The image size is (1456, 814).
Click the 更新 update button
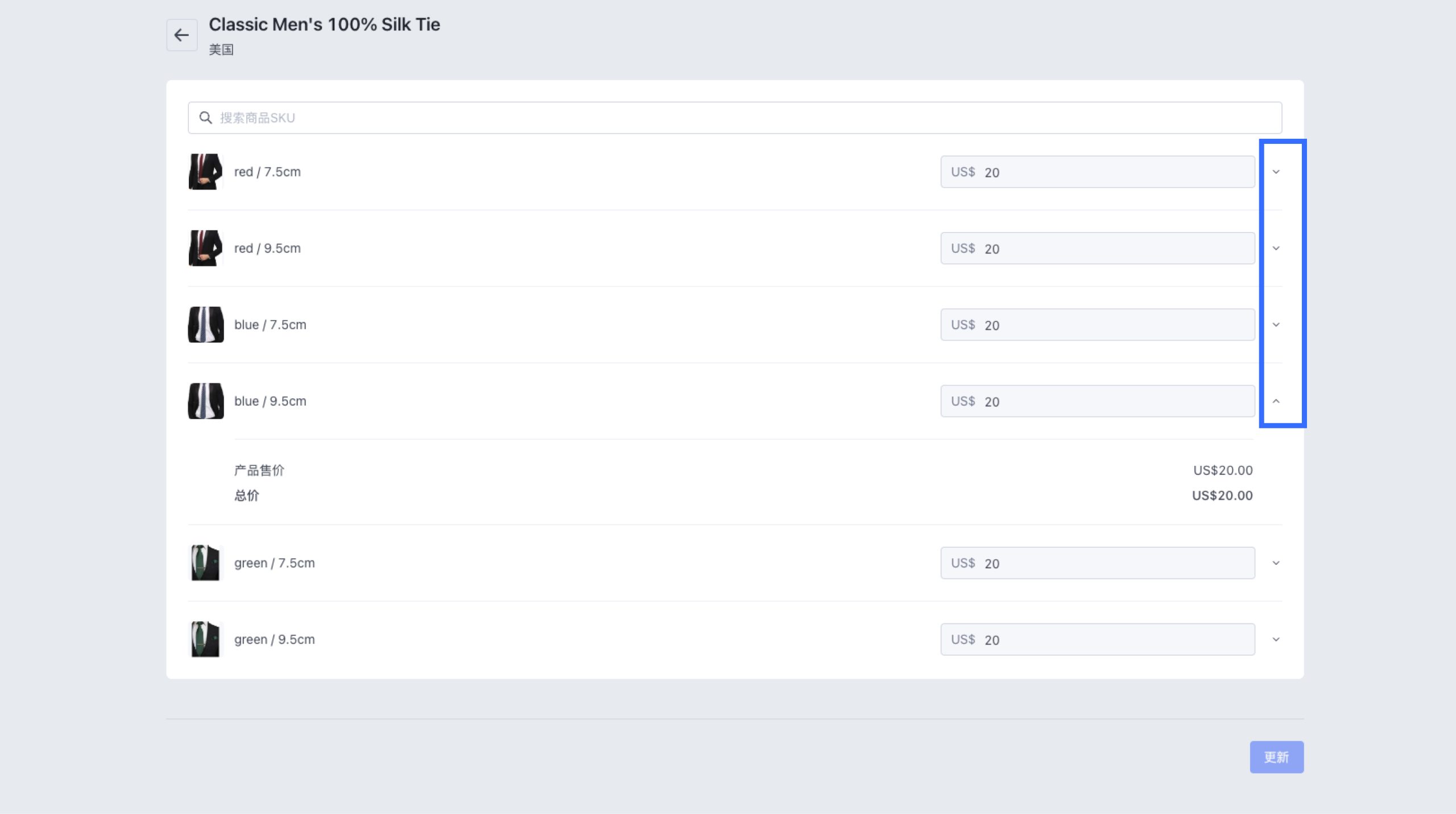point(1276,757)
